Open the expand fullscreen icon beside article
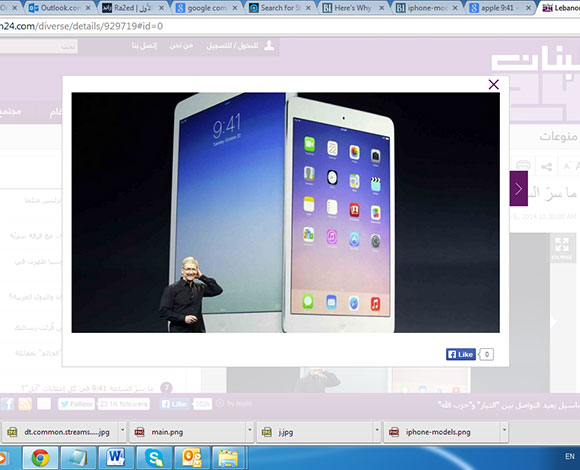Screen dimensions: 580x470 (x=562, y=247)
